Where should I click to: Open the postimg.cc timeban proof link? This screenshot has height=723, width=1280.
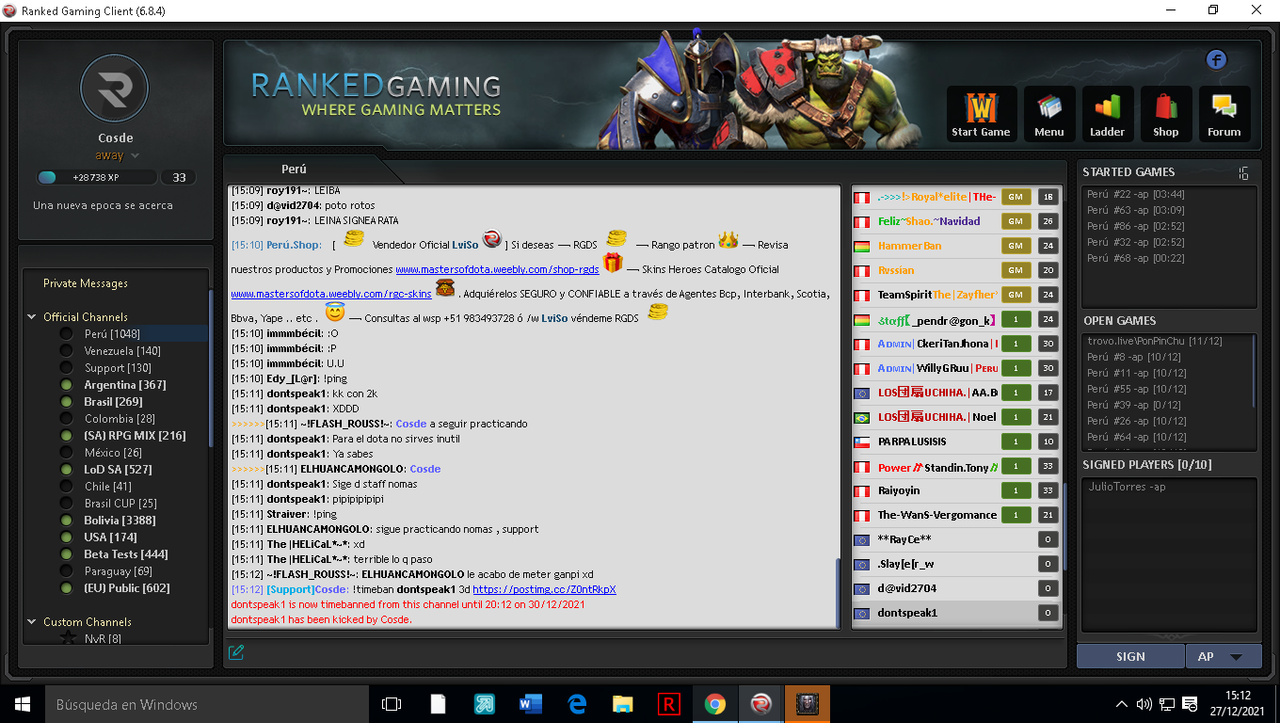point(544,590)
